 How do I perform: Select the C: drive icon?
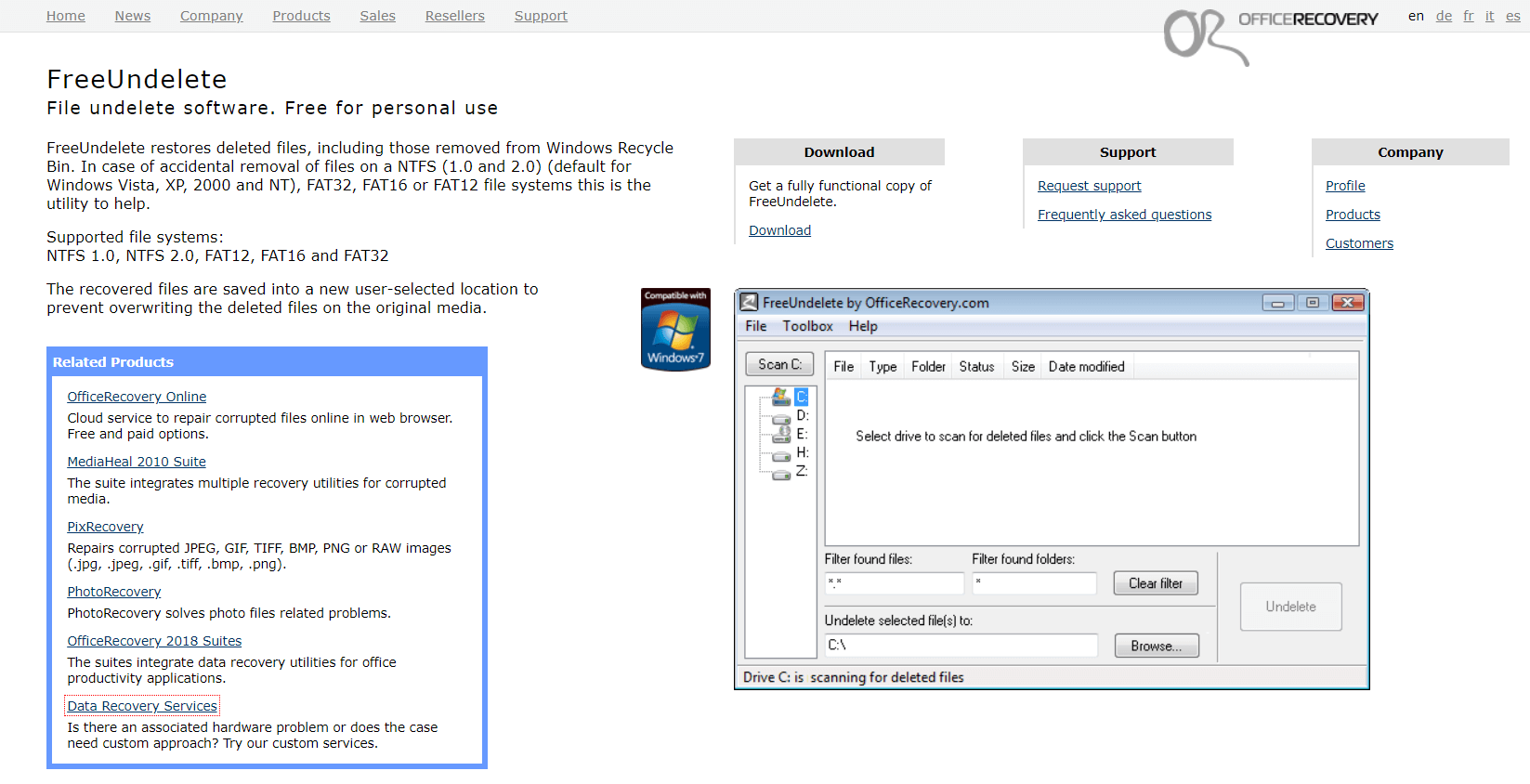tap(781, 398)
